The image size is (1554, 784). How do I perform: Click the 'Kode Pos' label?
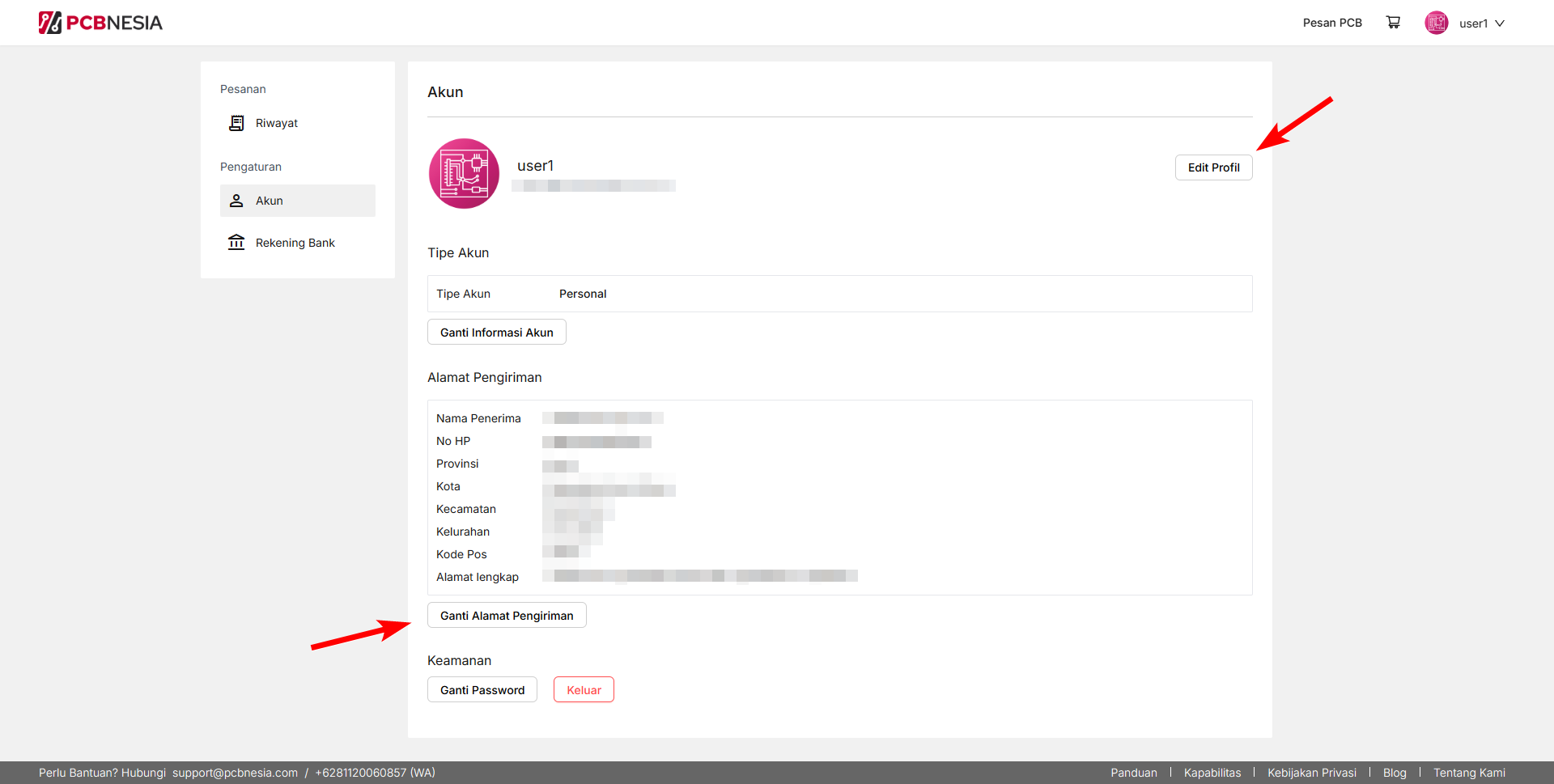click(x=461, y=554)
